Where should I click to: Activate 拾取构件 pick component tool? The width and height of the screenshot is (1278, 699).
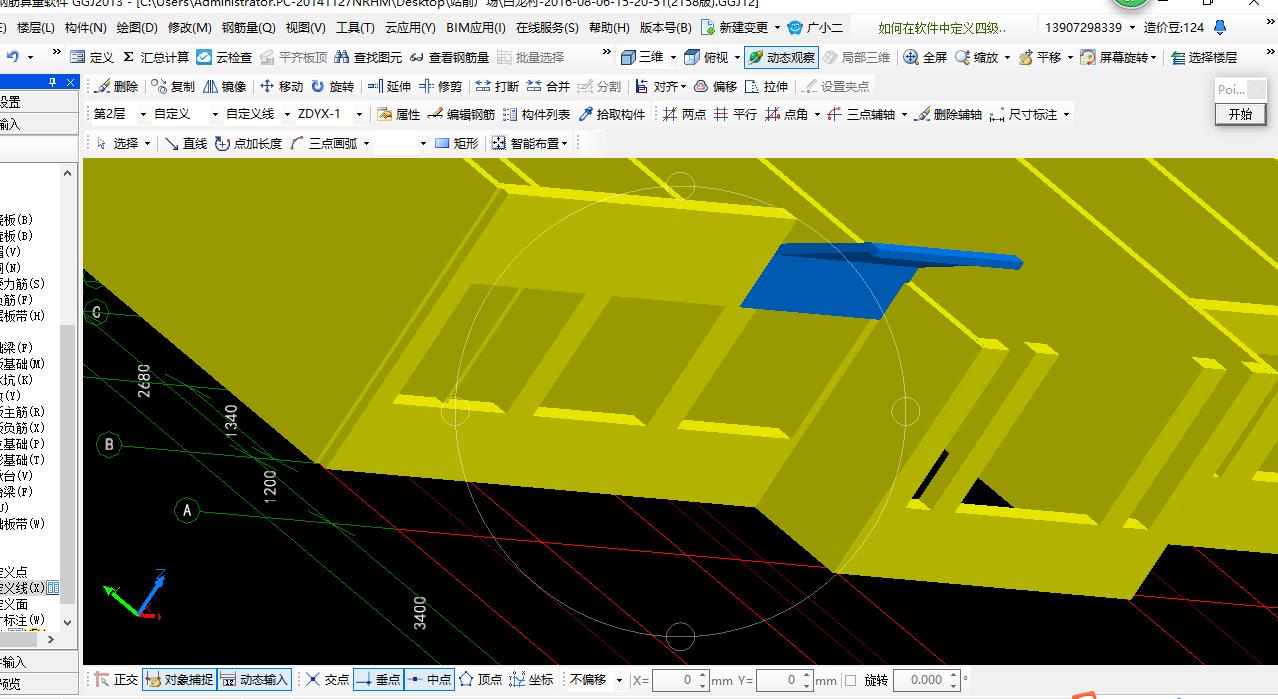pyautogui.click(x=611, y=114)
